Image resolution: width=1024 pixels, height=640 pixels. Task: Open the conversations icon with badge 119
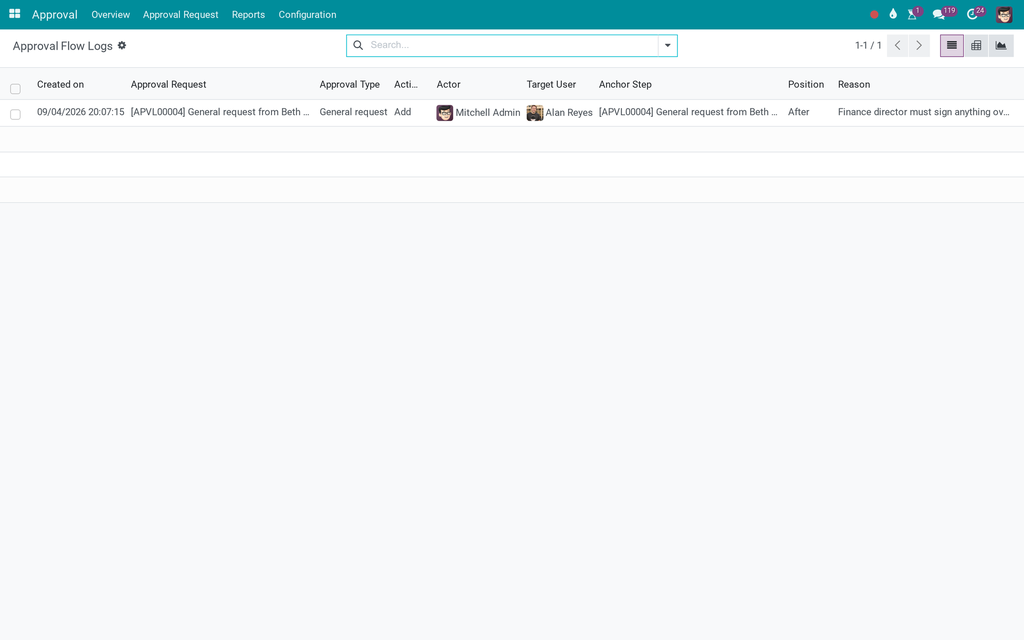pyautogui.click(x=943, y=14)
